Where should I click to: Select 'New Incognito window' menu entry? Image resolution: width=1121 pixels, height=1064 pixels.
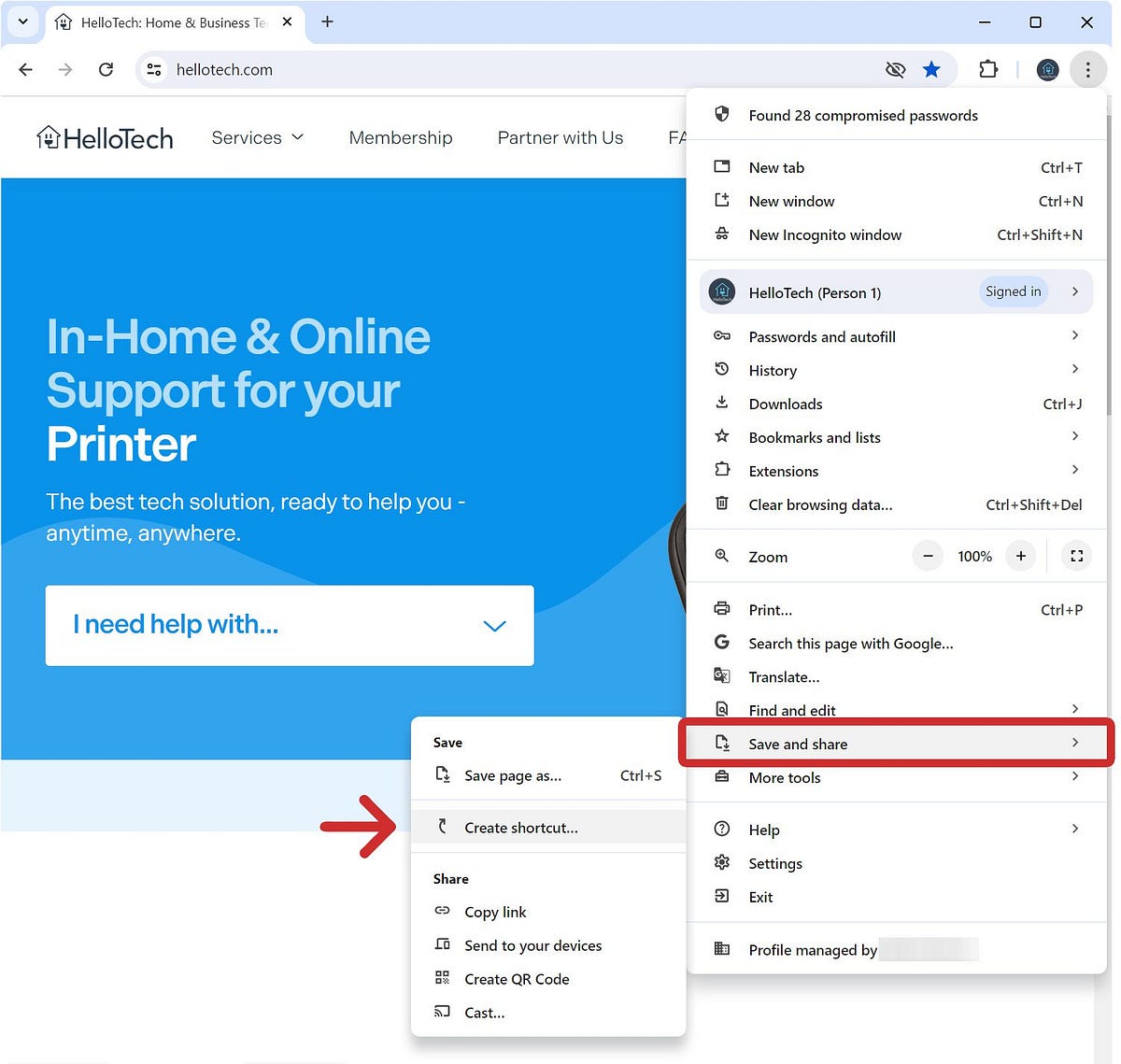pos(825,234)
